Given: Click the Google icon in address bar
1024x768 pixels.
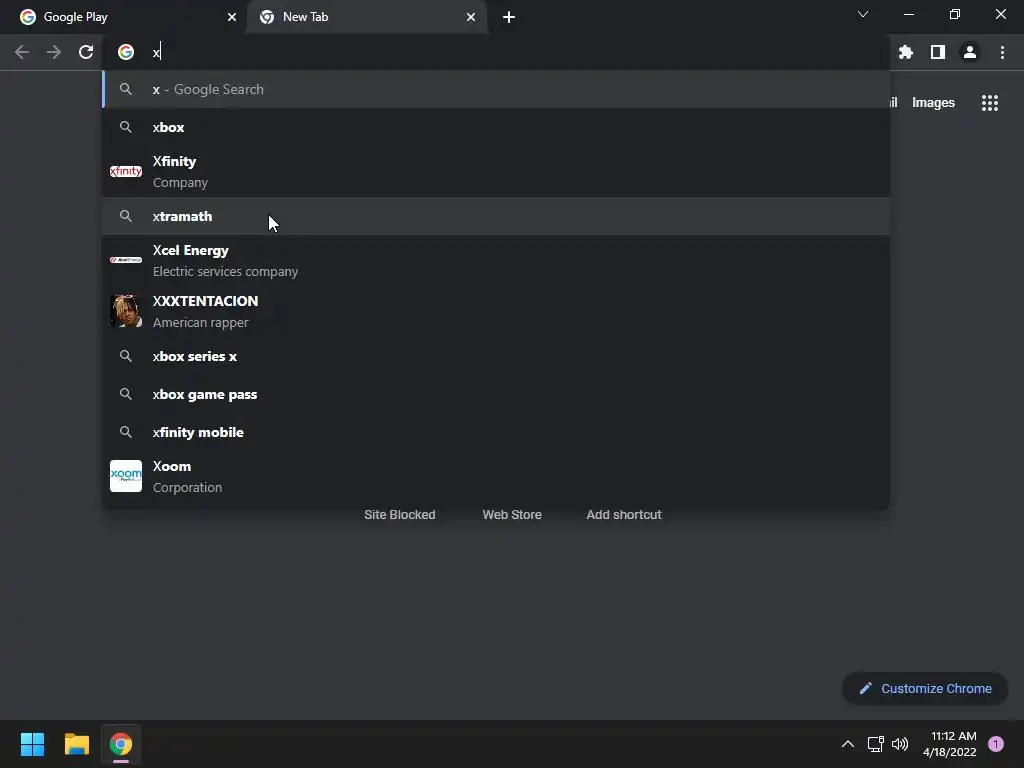Looking at the screenshot, I should pyautogui.click(x=126, y=52).
